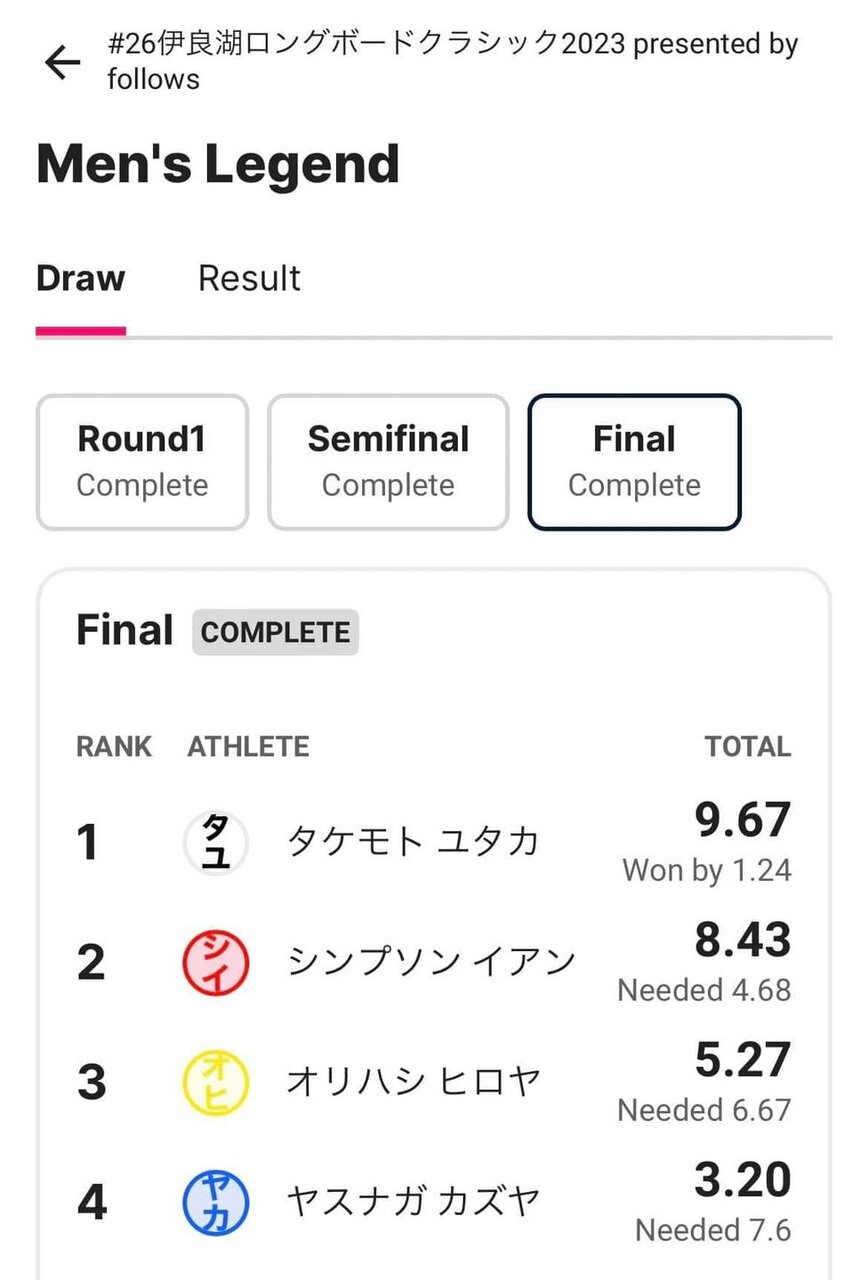Open athlete タケモト ユタカ name

413,842
